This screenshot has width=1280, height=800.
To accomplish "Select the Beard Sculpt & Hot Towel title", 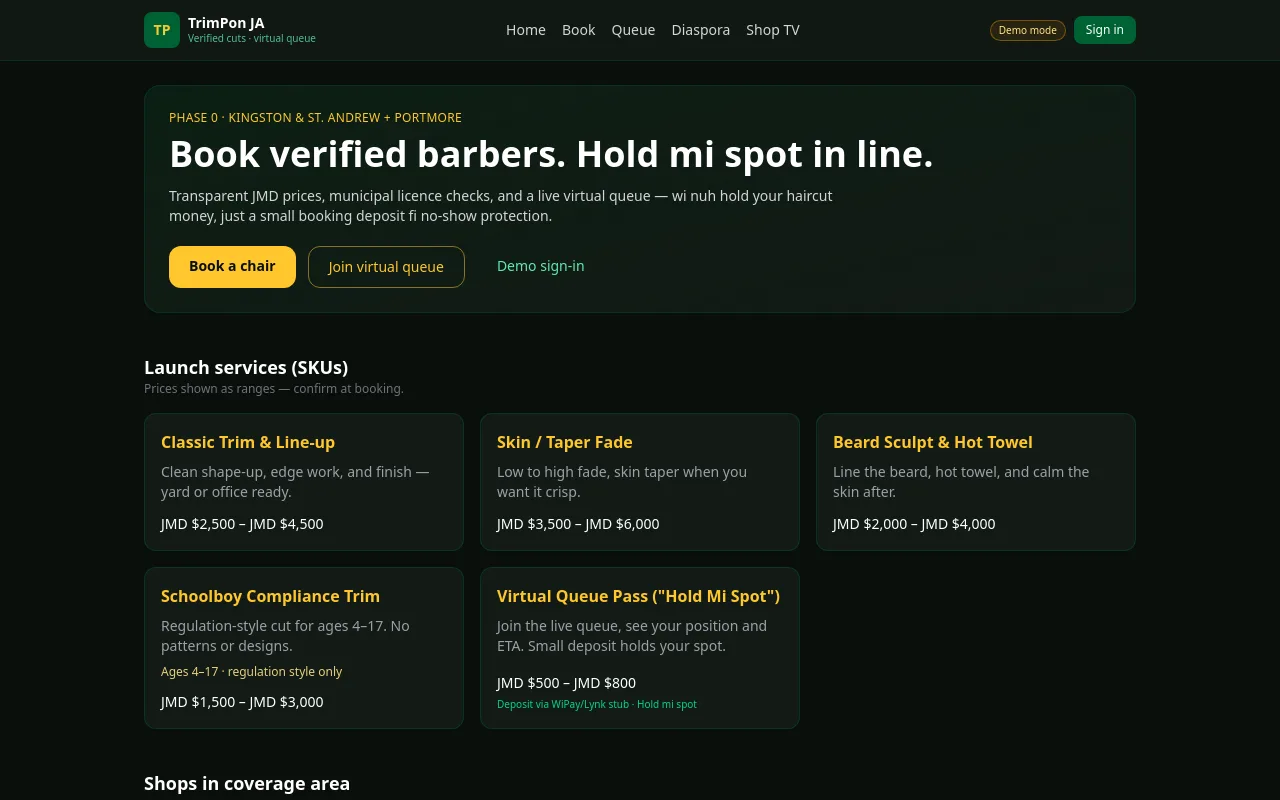I will 933,442.
